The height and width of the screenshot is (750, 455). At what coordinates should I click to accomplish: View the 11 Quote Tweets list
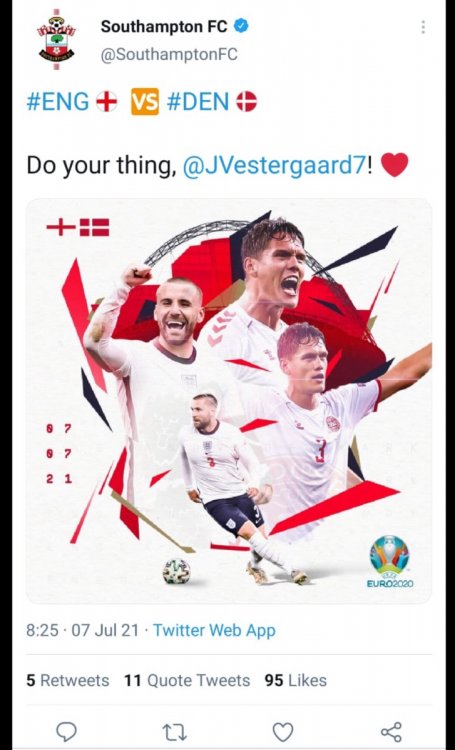[187, 680]
